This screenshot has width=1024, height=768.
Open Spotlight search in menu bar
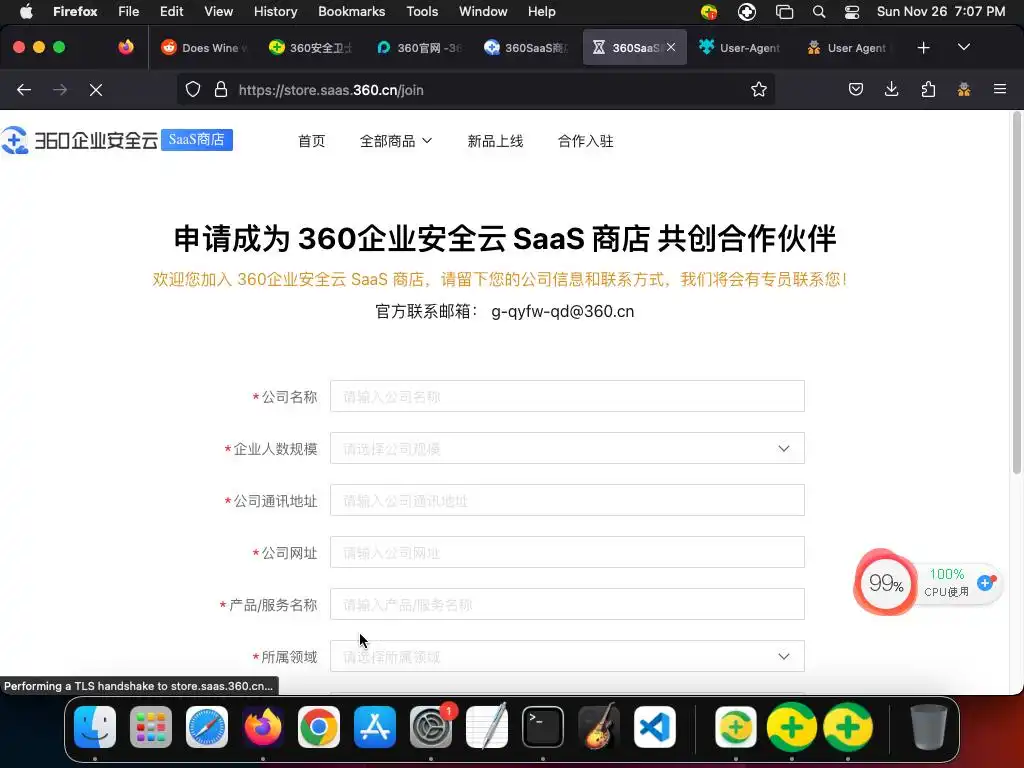[x=819, y=12]
